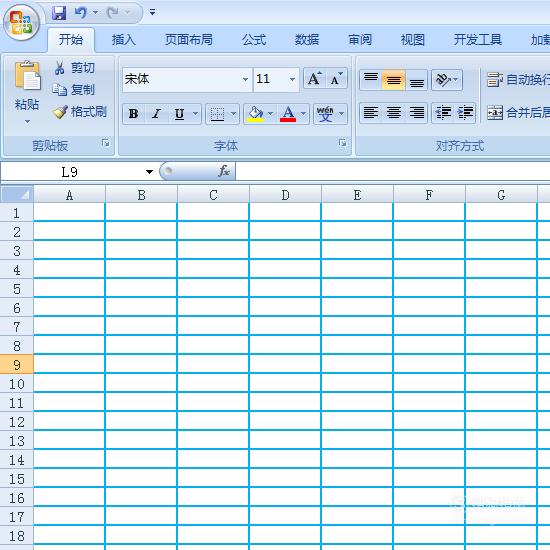550x550 pixels.
Task: Select column A header
Action: coord(69,195)
